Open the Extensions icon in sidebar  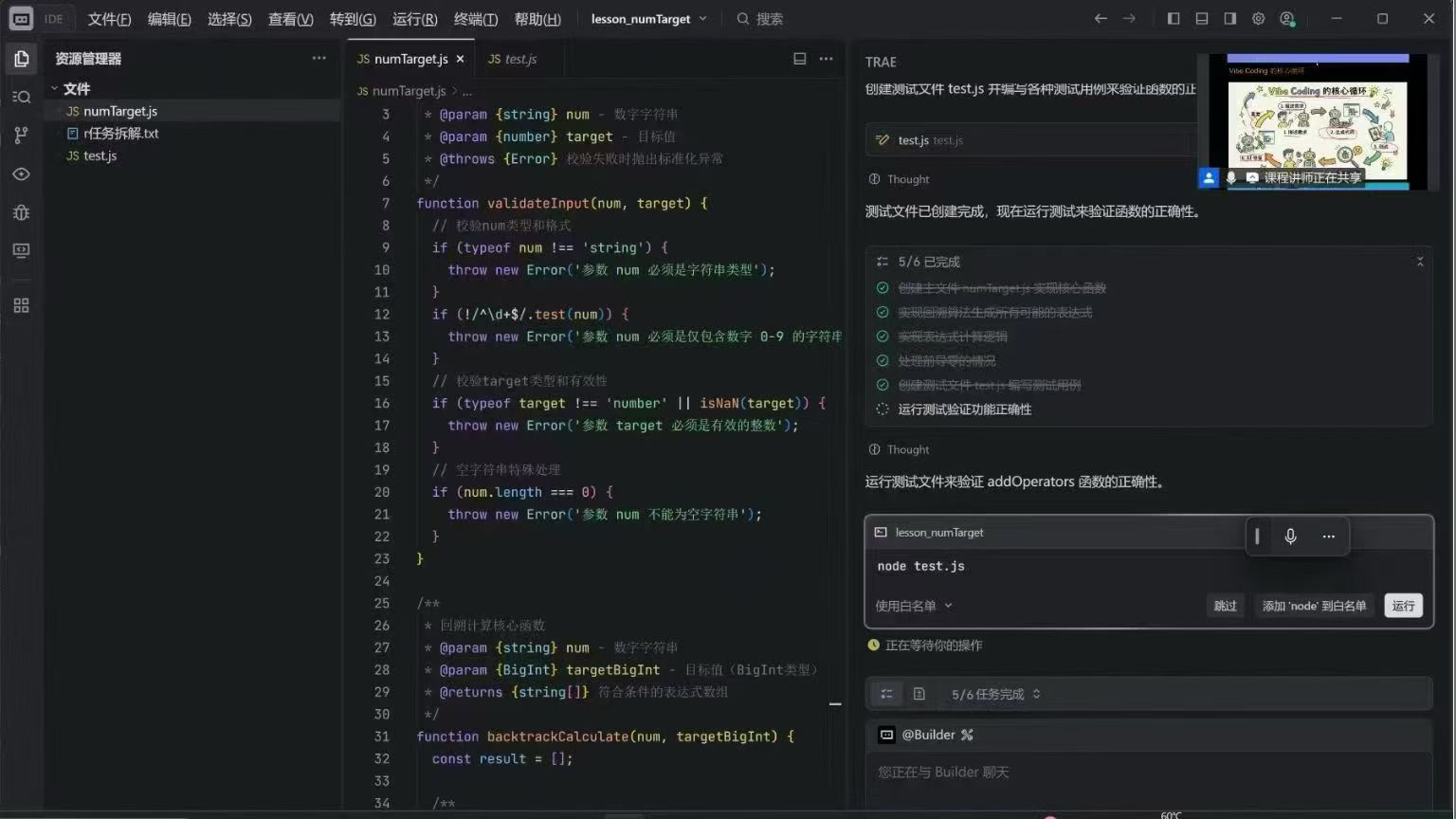pyautogui.click(x=21, y=305)
